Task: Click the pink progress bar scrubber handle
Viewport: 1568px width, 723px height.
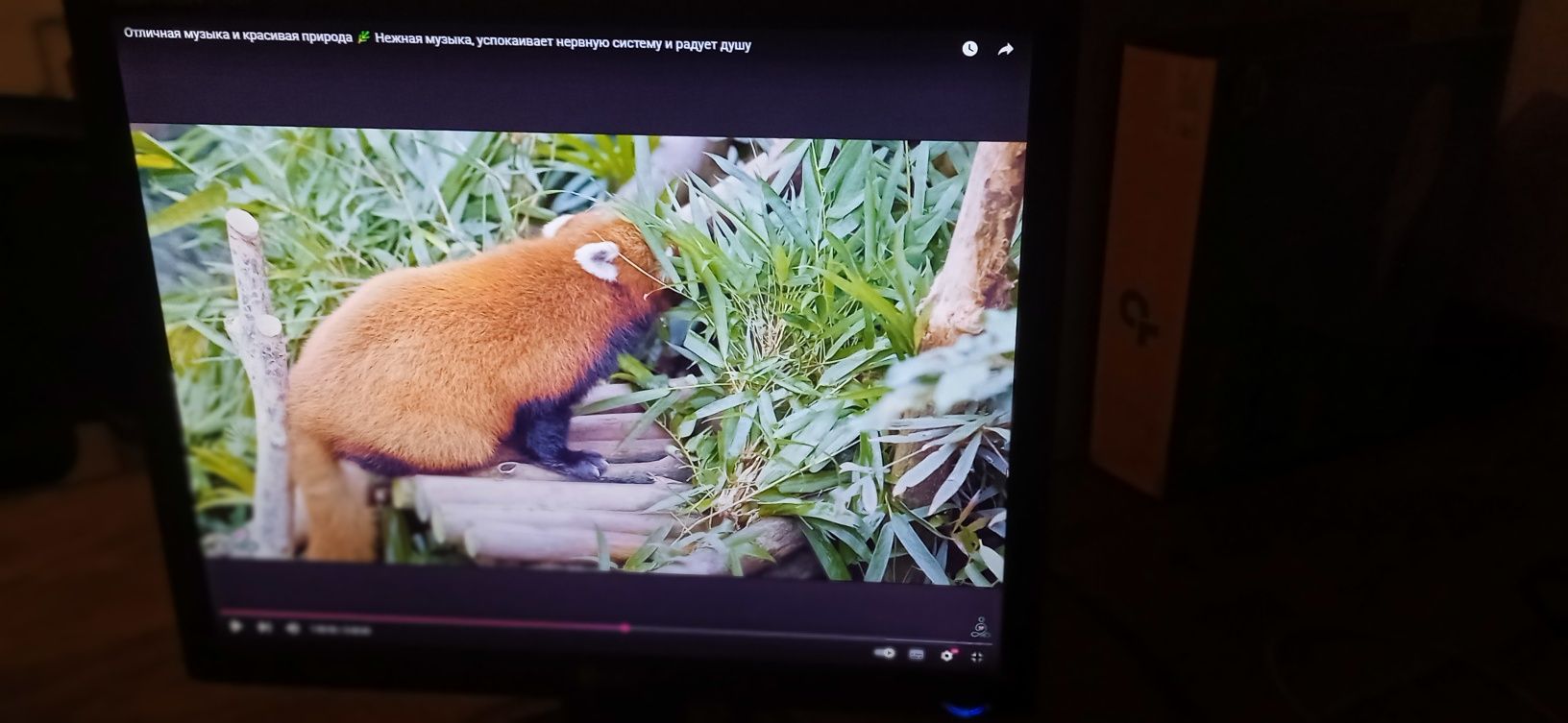Action: [625, 628]
